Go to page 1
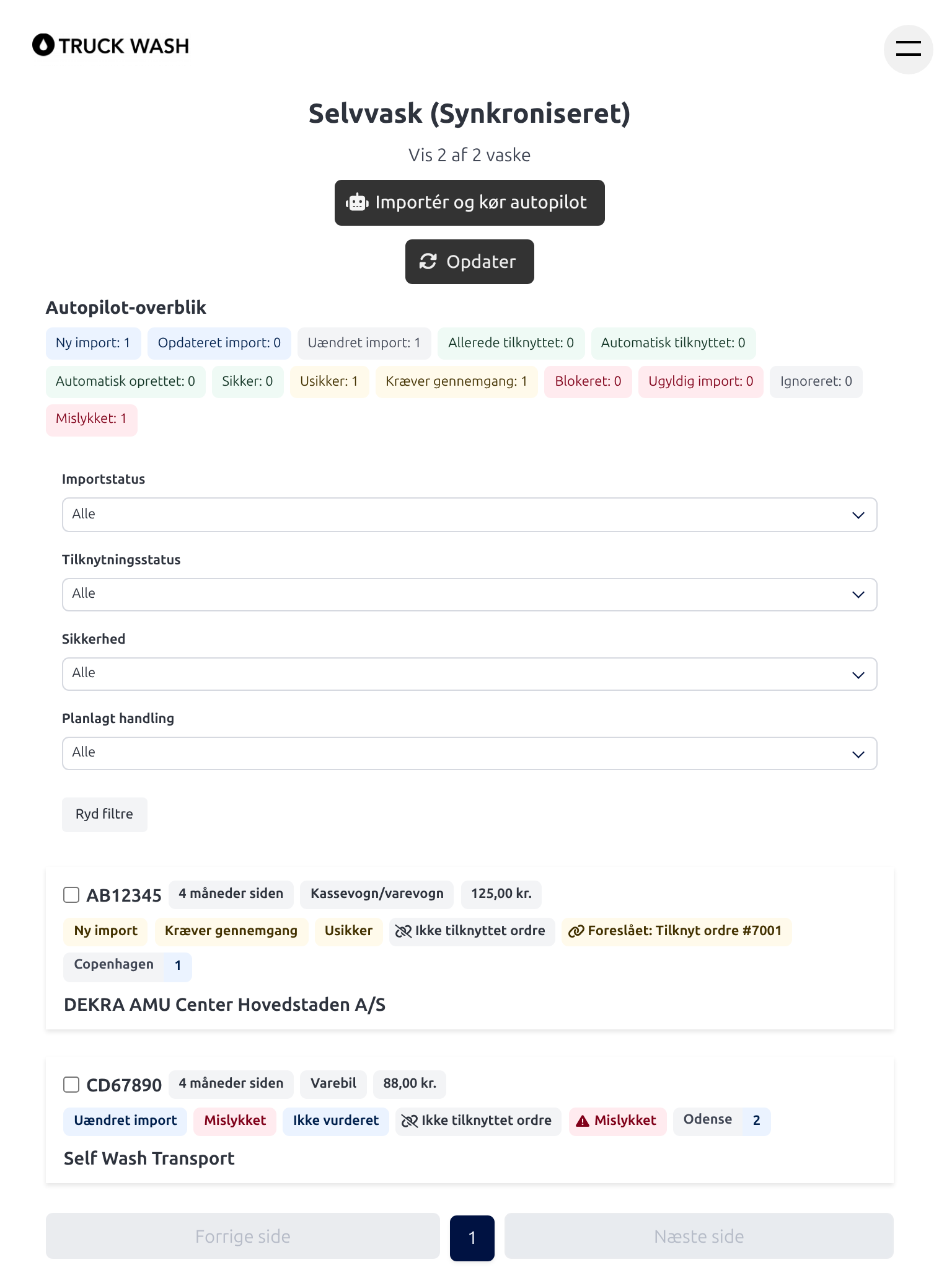The width and height of the screenshot is (952, 1270). click(472, 1238)
